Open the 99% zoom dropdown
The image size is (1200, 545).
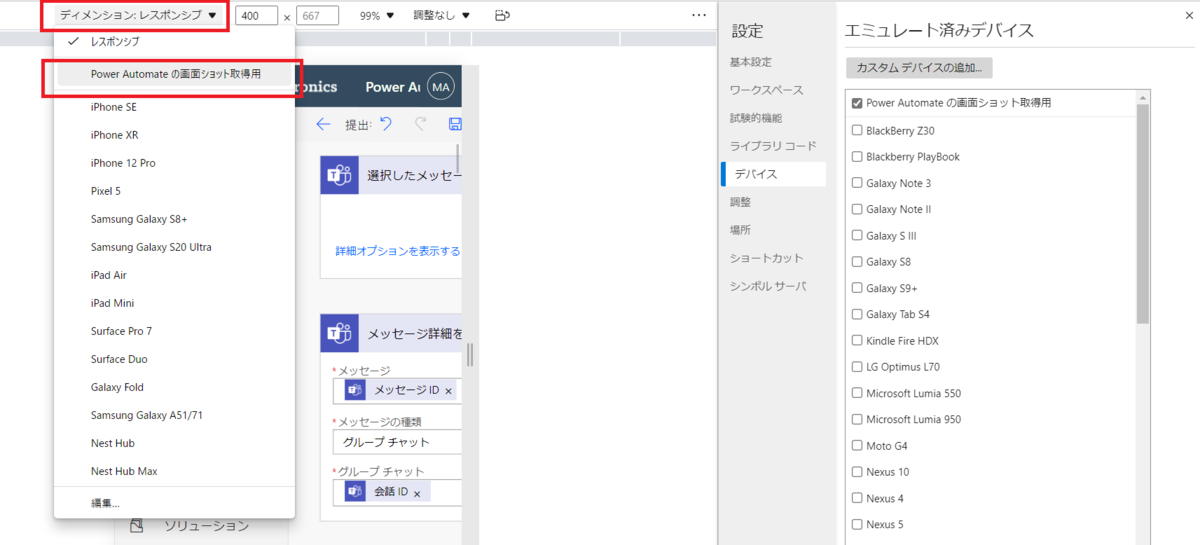click(x=377, y=16)
